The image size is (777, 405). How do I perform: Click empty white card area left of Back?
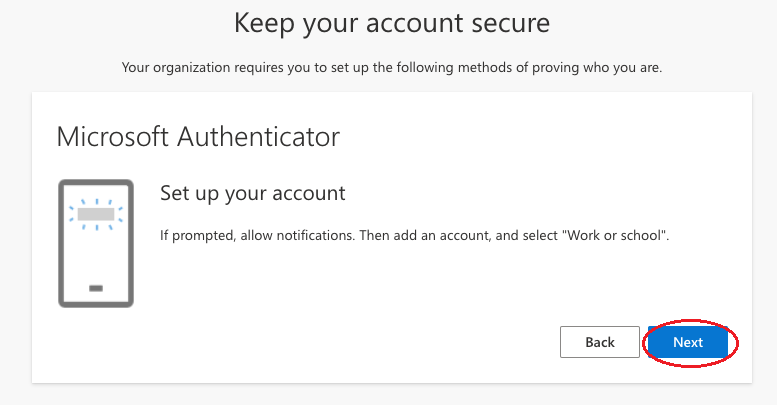tap(347, 342)
